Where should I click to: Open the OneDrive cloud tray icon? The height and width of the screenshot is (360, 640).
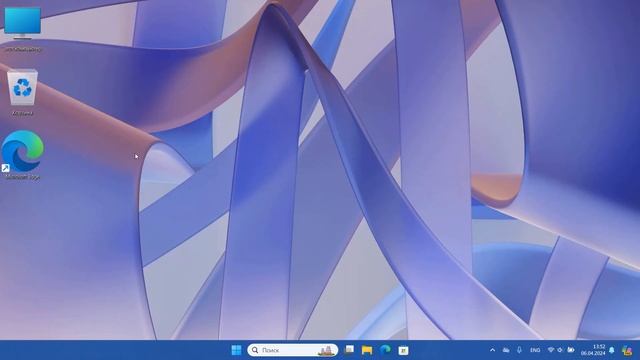[506, 350]
